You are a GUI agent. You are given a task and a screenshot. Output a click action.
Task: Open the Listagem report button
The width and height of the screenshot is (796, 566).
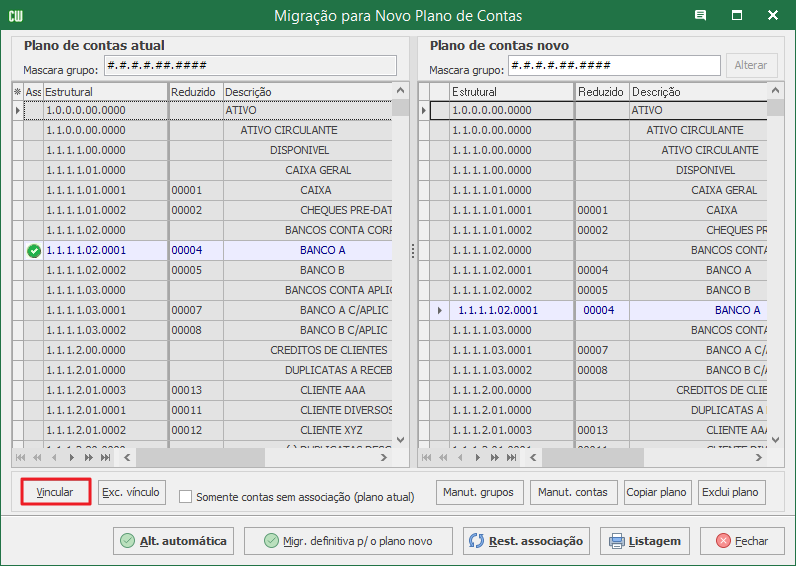pos(644,541)
